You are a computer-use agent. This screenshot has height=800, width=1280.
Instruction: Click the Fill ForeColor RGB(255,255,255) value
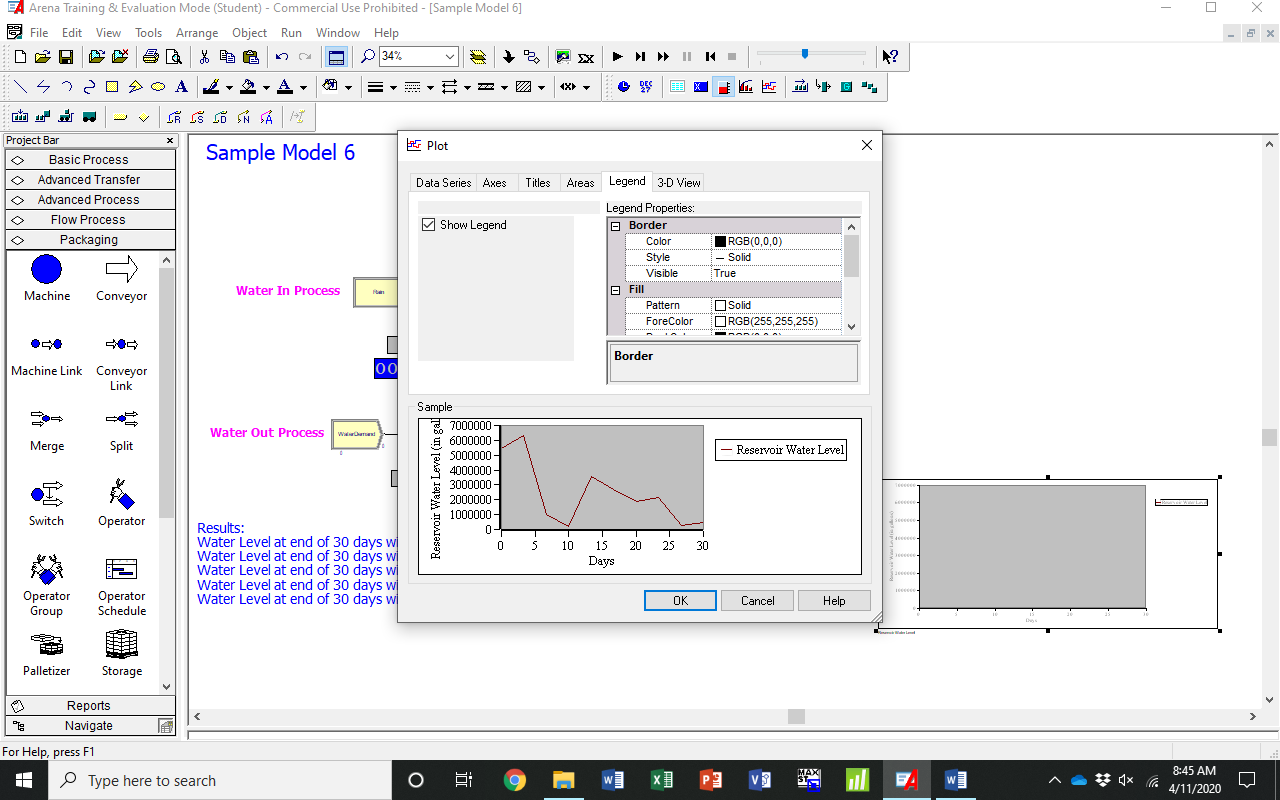tap(776, 321)
